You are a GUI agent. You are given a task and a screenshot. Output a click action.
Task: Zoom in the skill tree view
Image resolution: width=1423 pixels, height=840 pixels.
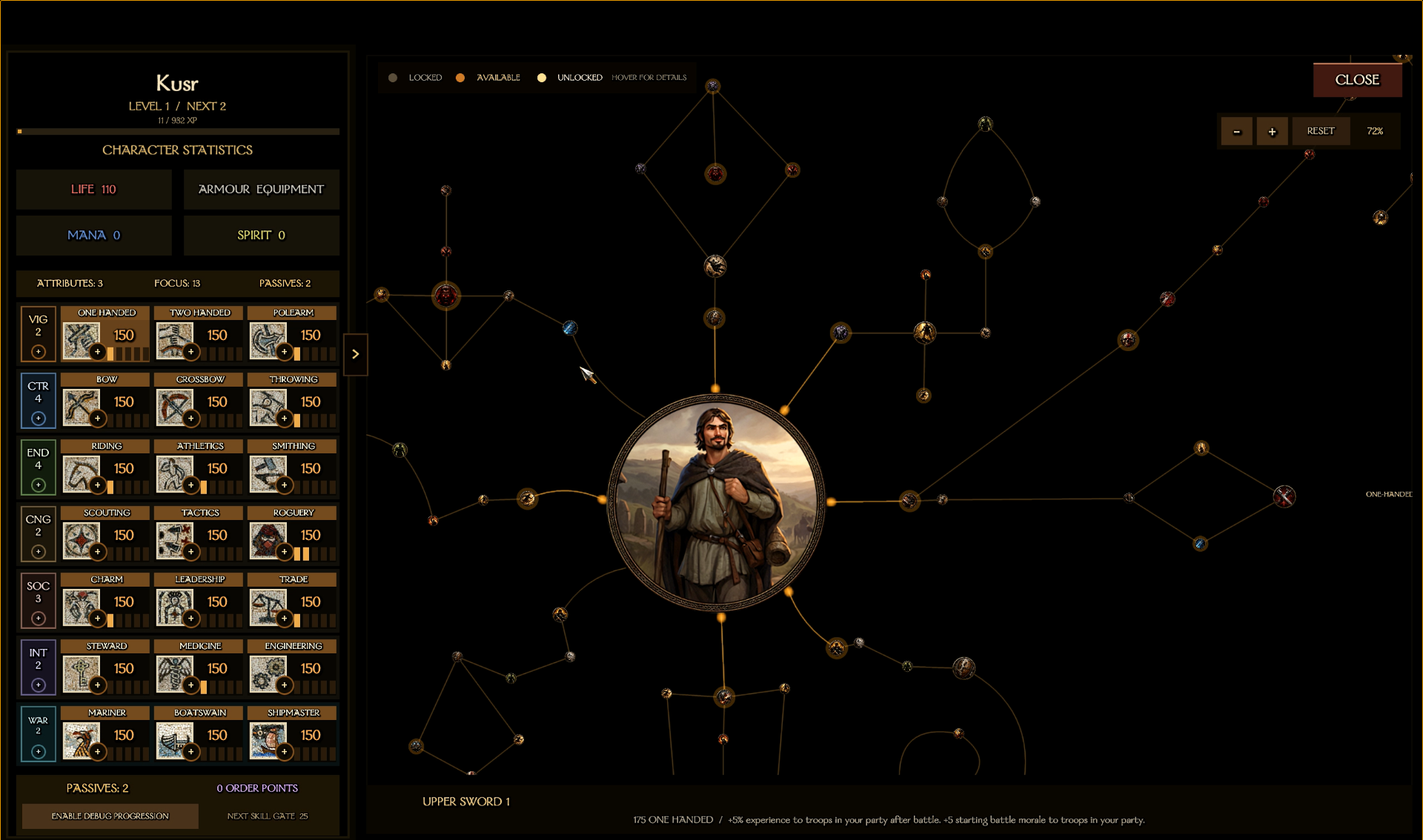(x=1272, y=131)
